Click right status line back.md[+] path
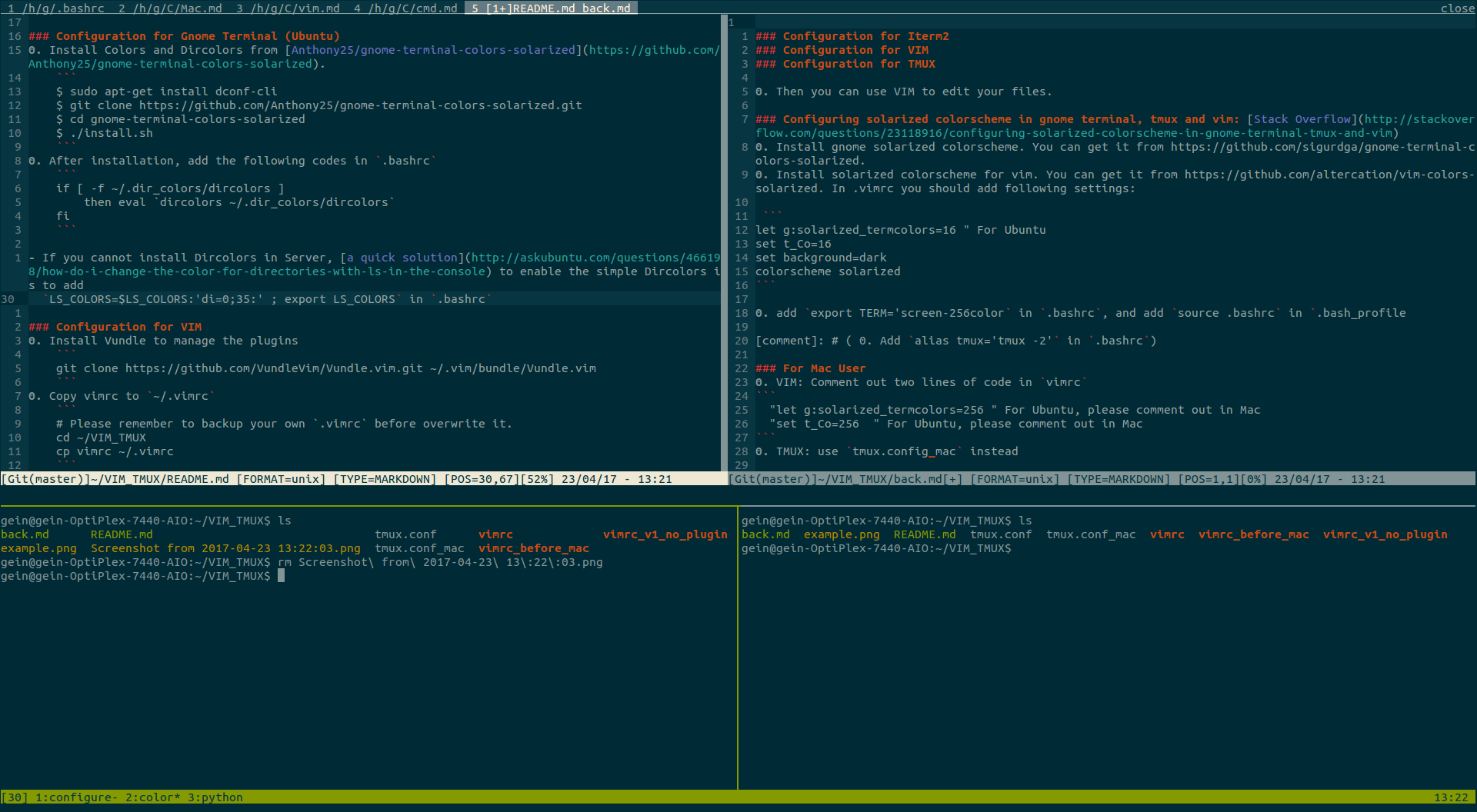This screenshot has width=1477, height=812. click(x=891, y=479)
